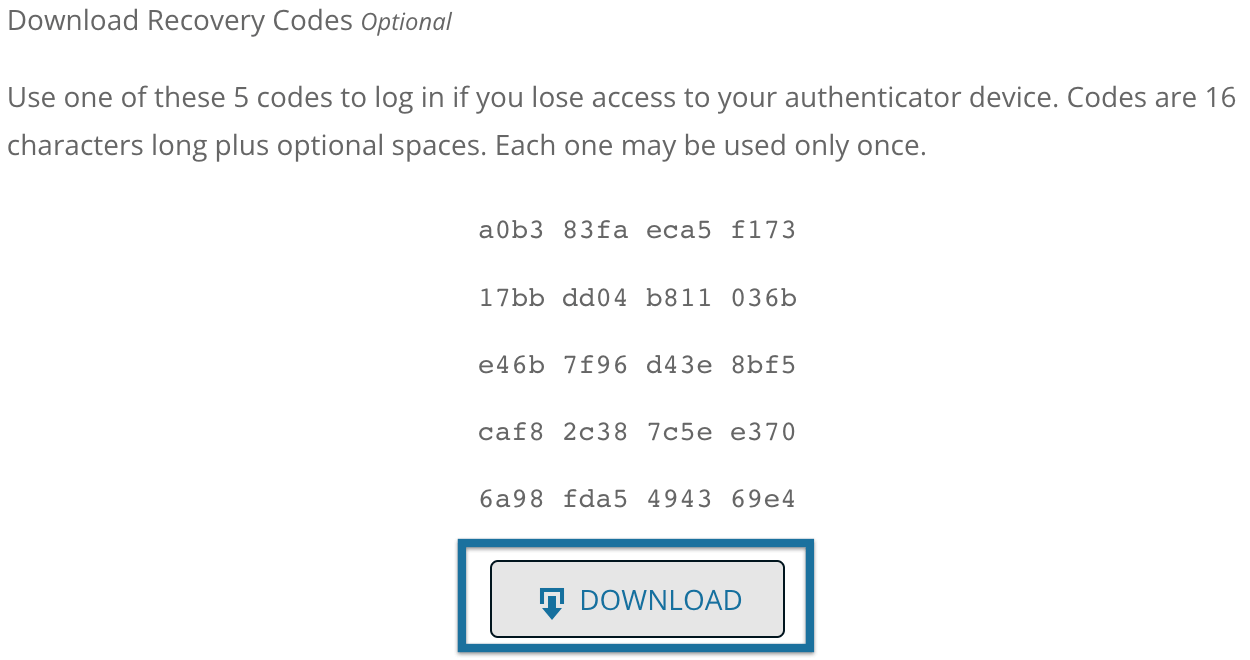Click the '17bb' segment of second code

tap(511, 298)
